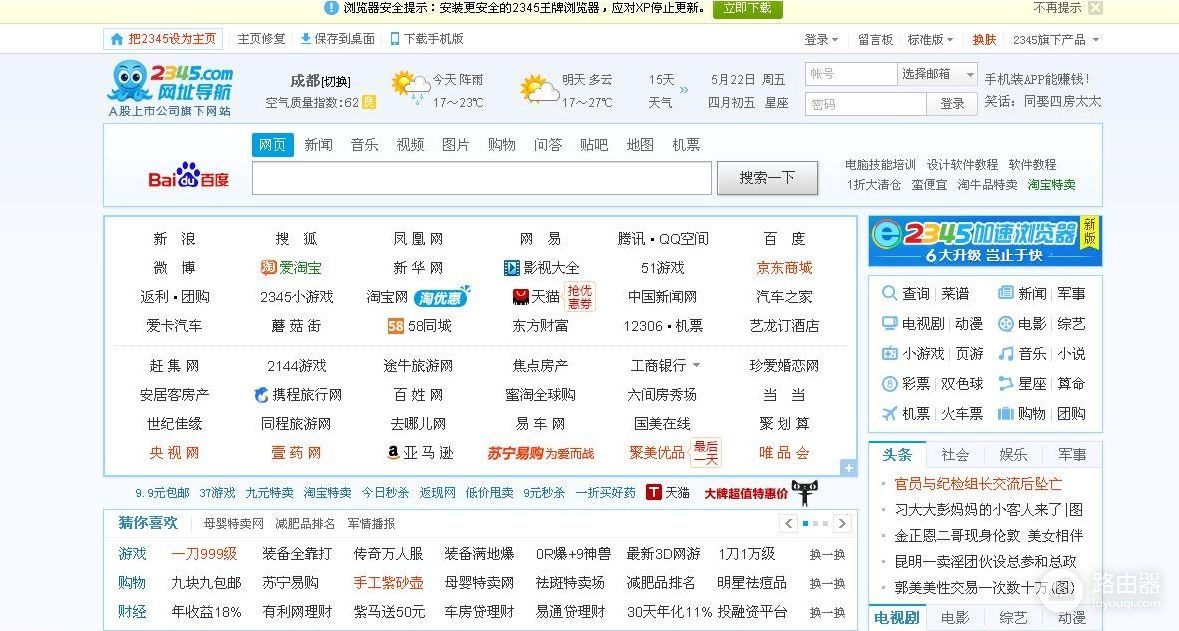Click the plus icon at site grid corner
This screenshot has width=1179, height=631.
[x=848, y=468]
